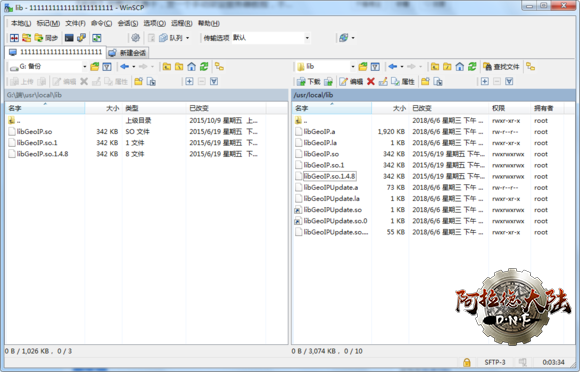
Task: Click the remote 属性 properties button
Action: (403, 82)
